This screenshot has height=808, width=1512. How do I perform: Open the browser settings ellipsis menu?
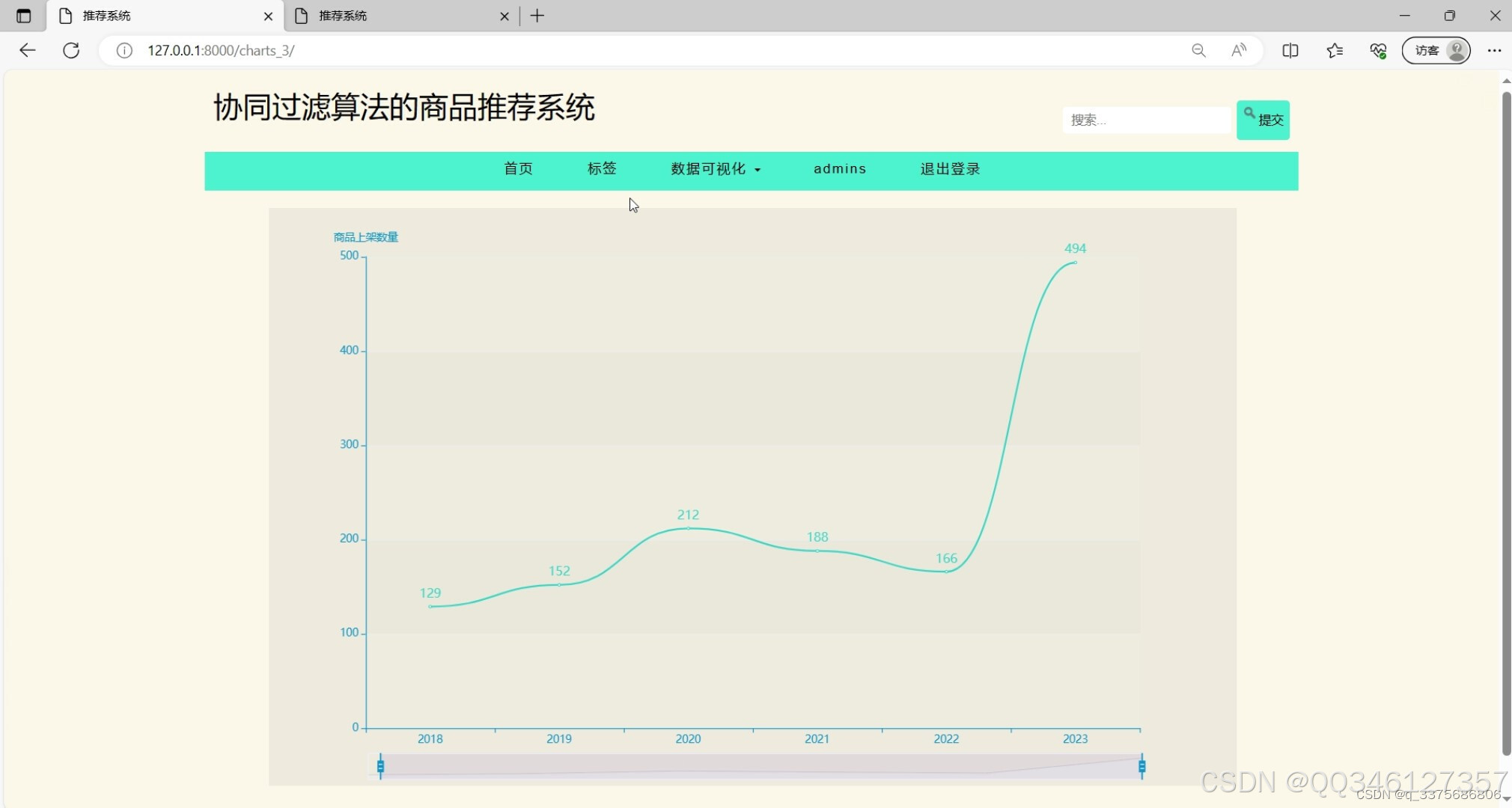coord(1496,50)
